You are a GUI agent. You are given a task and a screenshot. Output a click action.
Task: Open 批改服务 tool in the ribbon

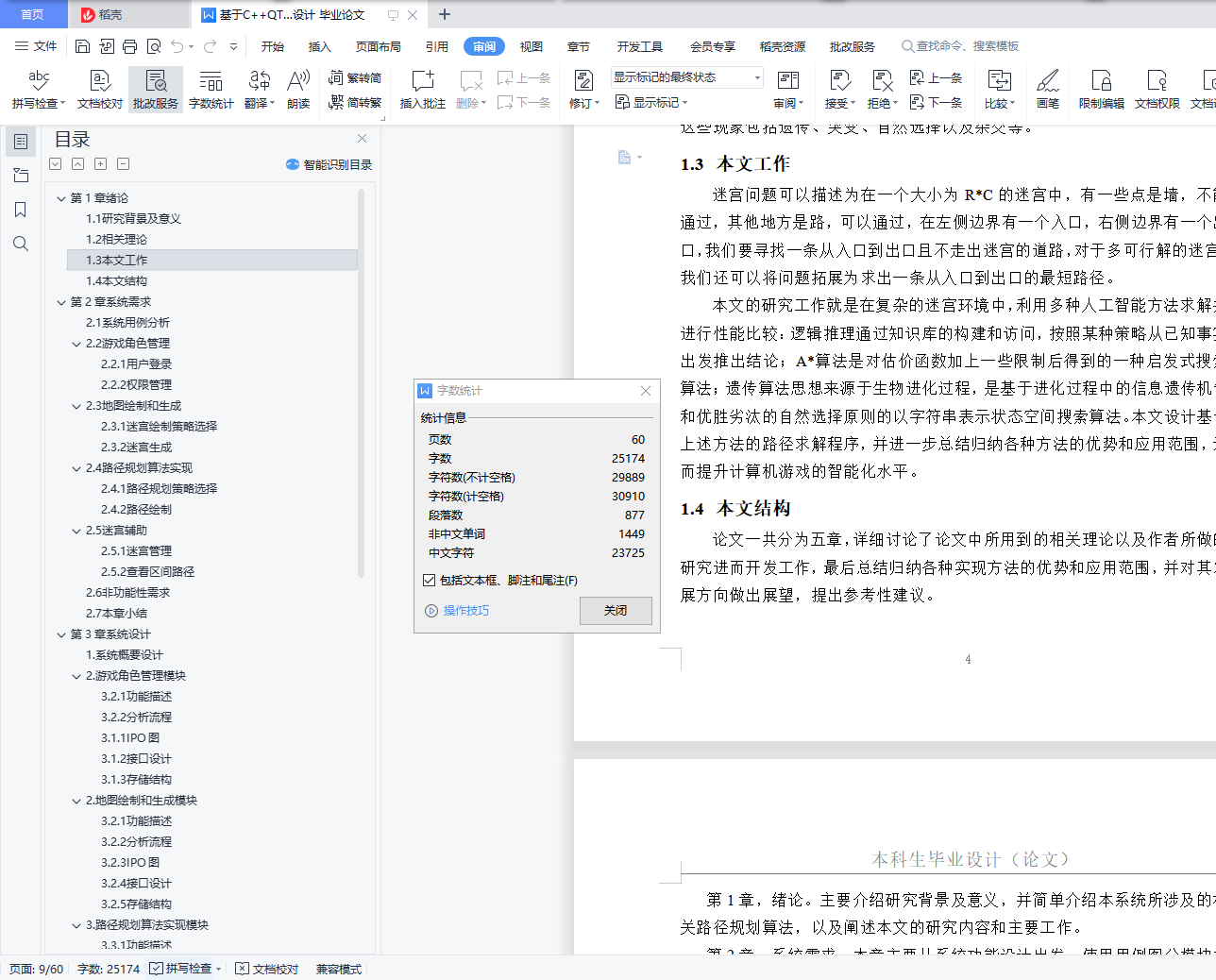click(x=156, y=90)
